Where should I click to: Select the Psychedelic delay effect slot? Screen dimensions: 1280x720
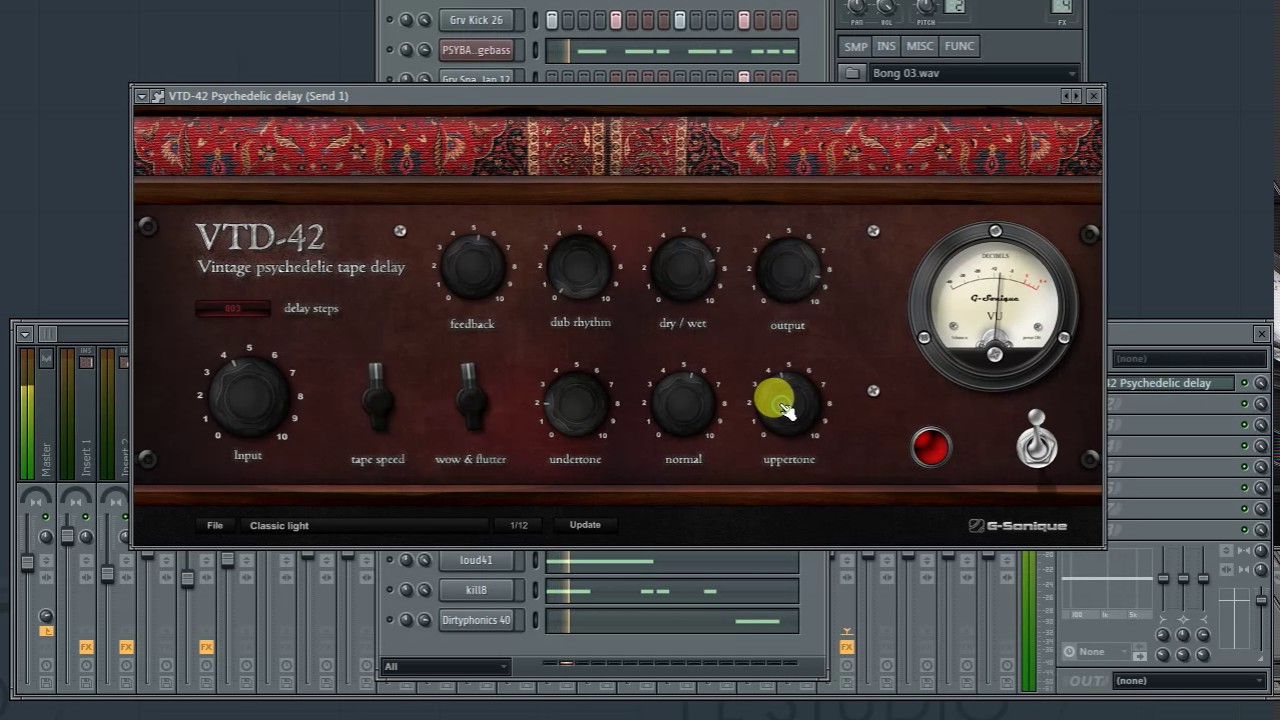(x=1170, y=383)
